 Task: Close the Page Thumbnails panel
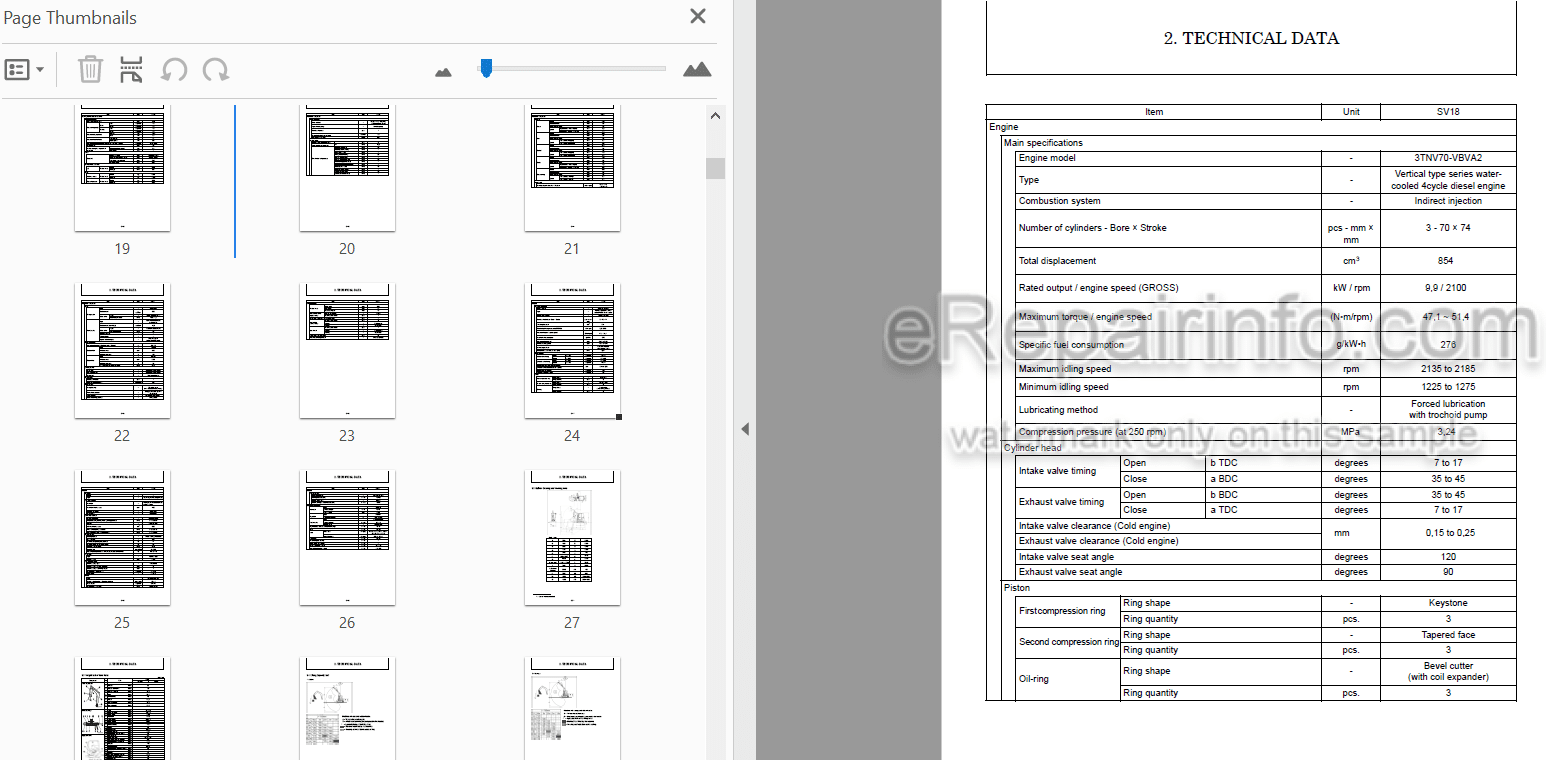click(698, 16)
